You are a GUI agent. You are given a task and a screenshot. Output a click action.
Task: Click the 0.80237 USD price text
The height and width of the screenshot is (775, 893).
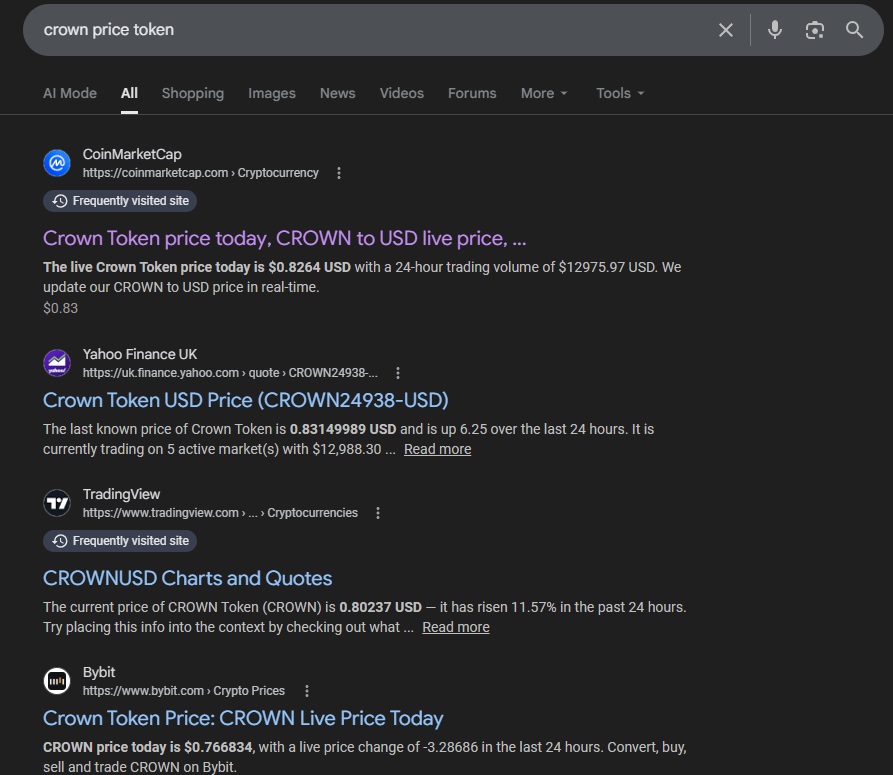point(380,608)
